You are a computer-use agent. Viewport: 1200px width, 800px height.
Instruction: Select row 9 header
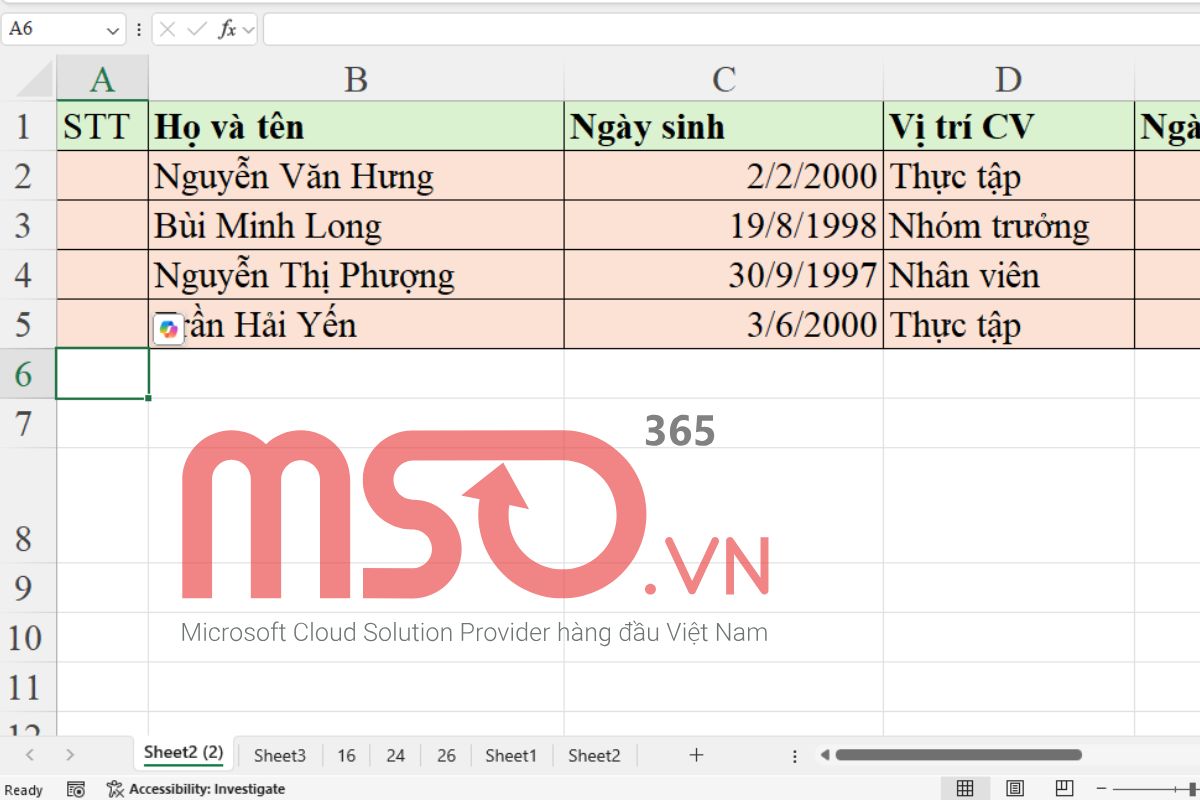[x=28, y=588]
